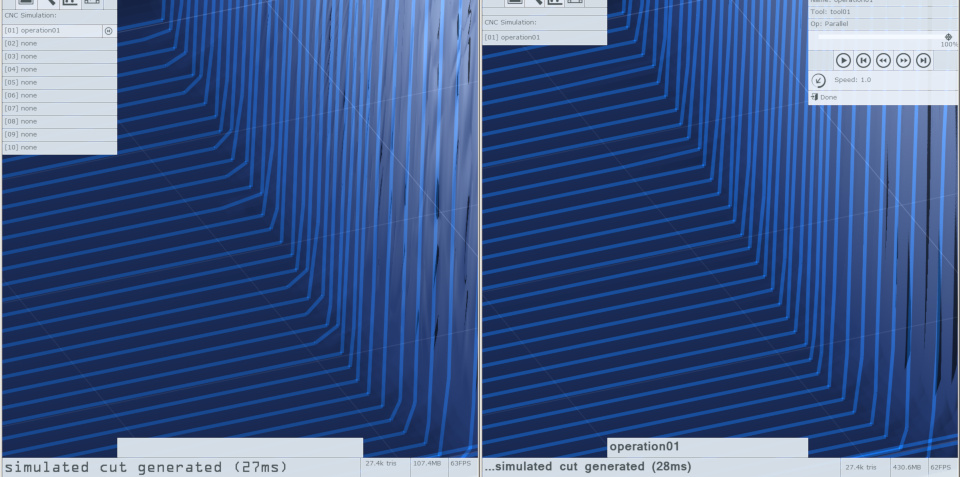This screenshot has height=477, width=960.
Task: Click the circular speed dial icon
Action: 819,80
